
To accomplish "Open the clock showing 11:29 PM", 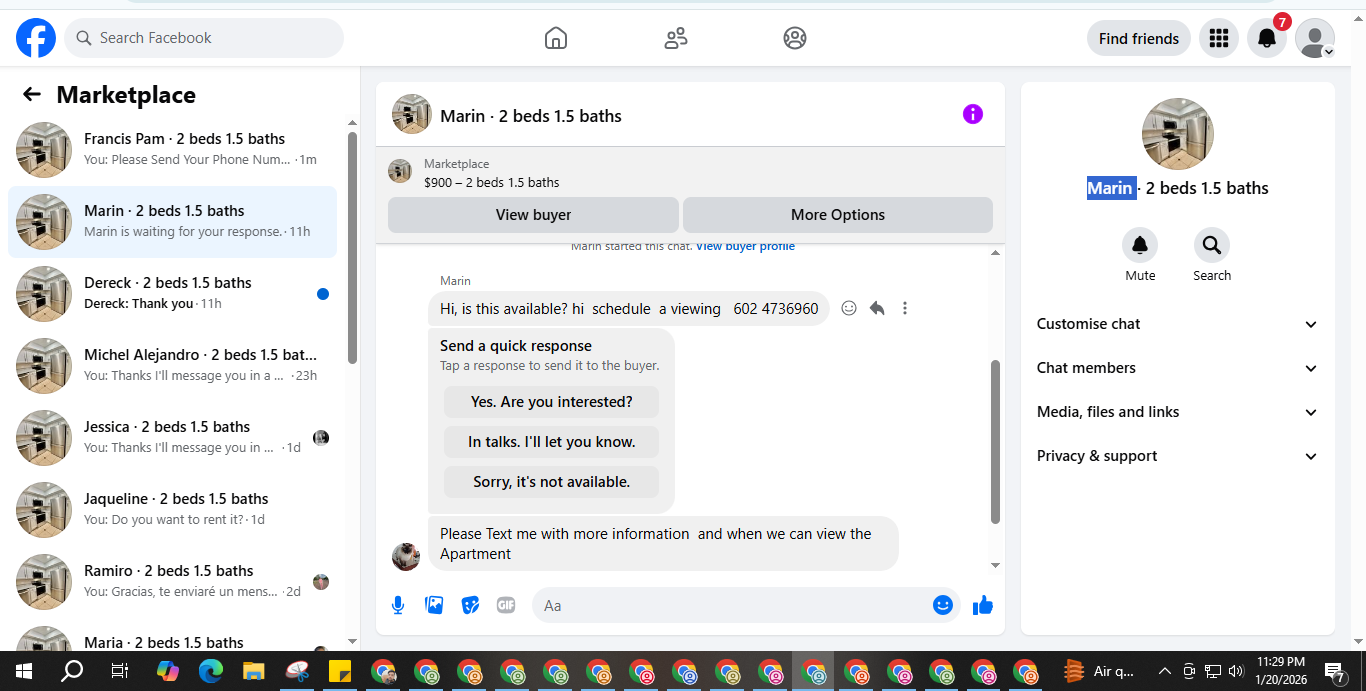I will point(1282,671).
